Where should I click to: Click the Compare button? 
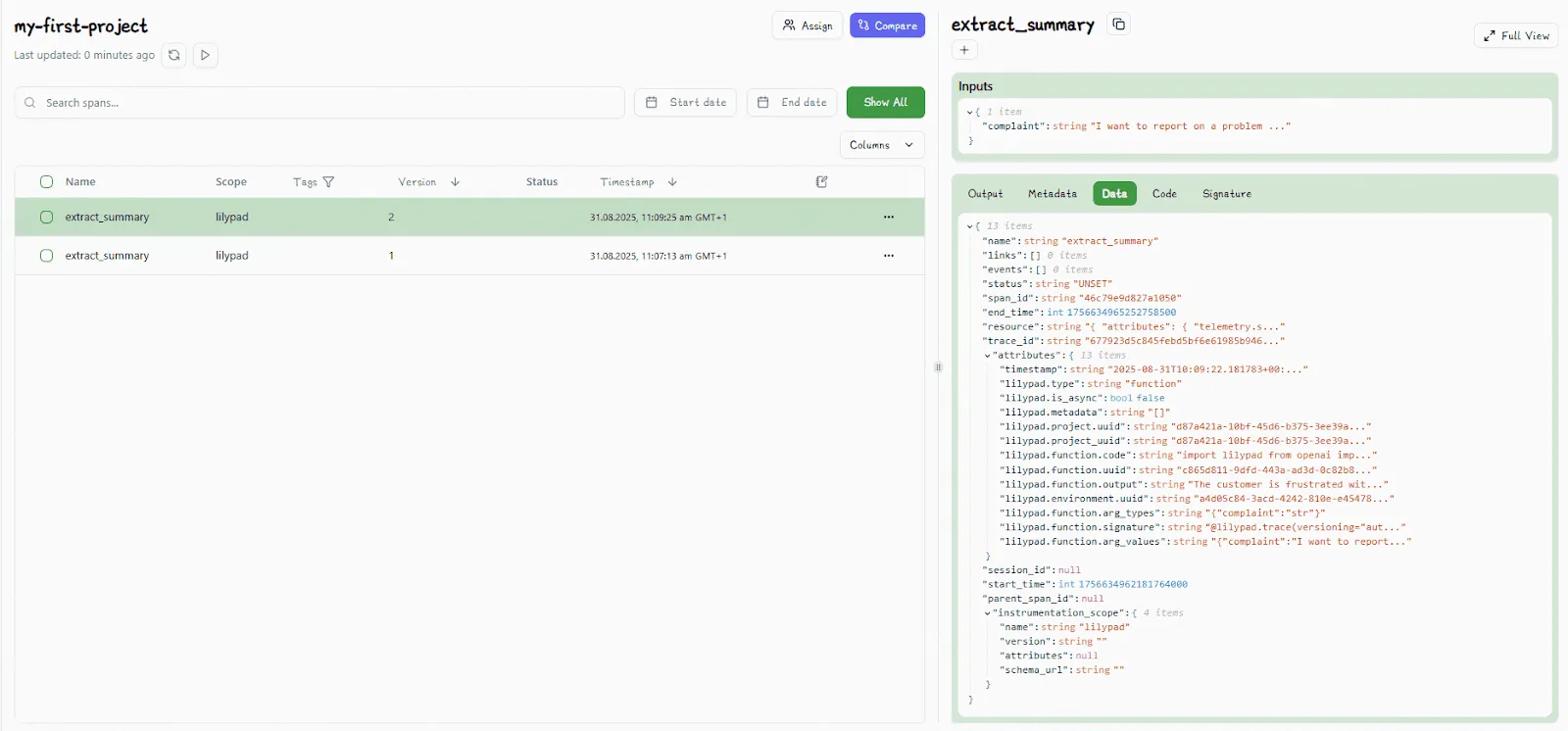(887, 25)
